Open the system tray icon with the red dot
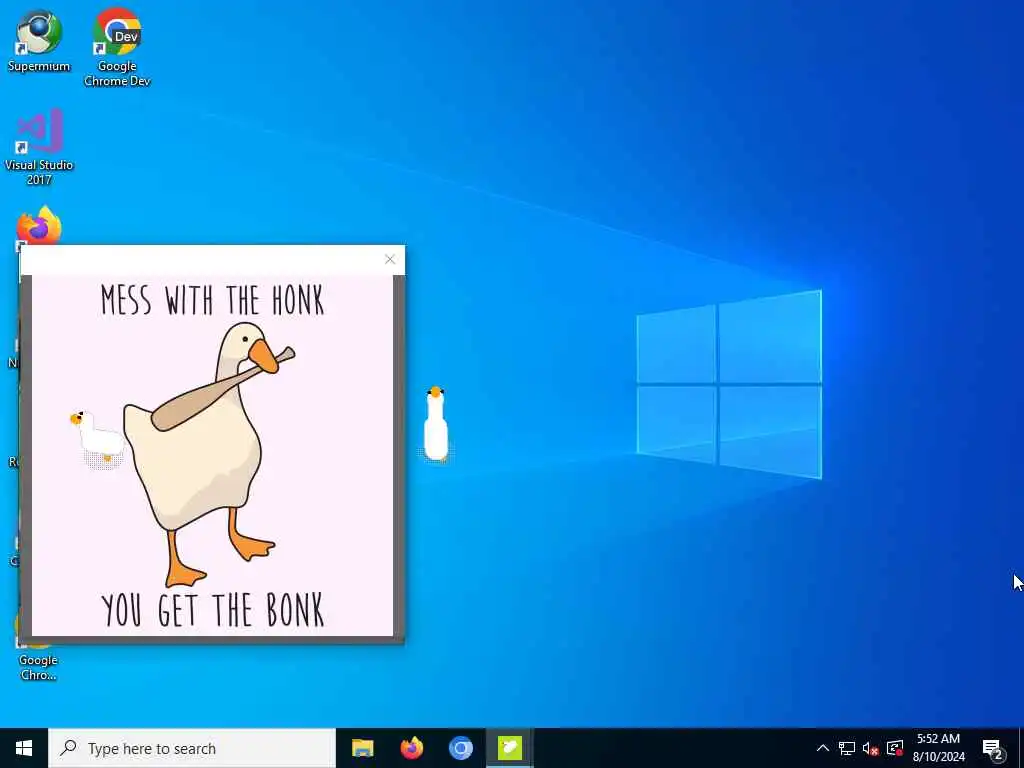 [x=895, y=748]
